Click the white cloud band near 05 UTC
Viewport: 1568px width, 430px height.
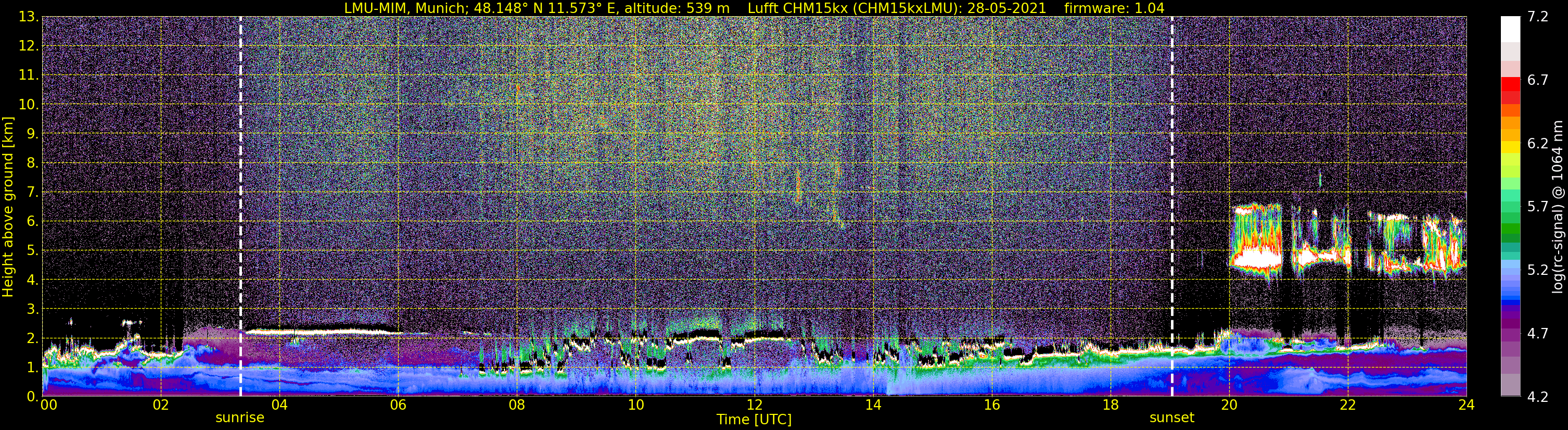pos(323,332)
